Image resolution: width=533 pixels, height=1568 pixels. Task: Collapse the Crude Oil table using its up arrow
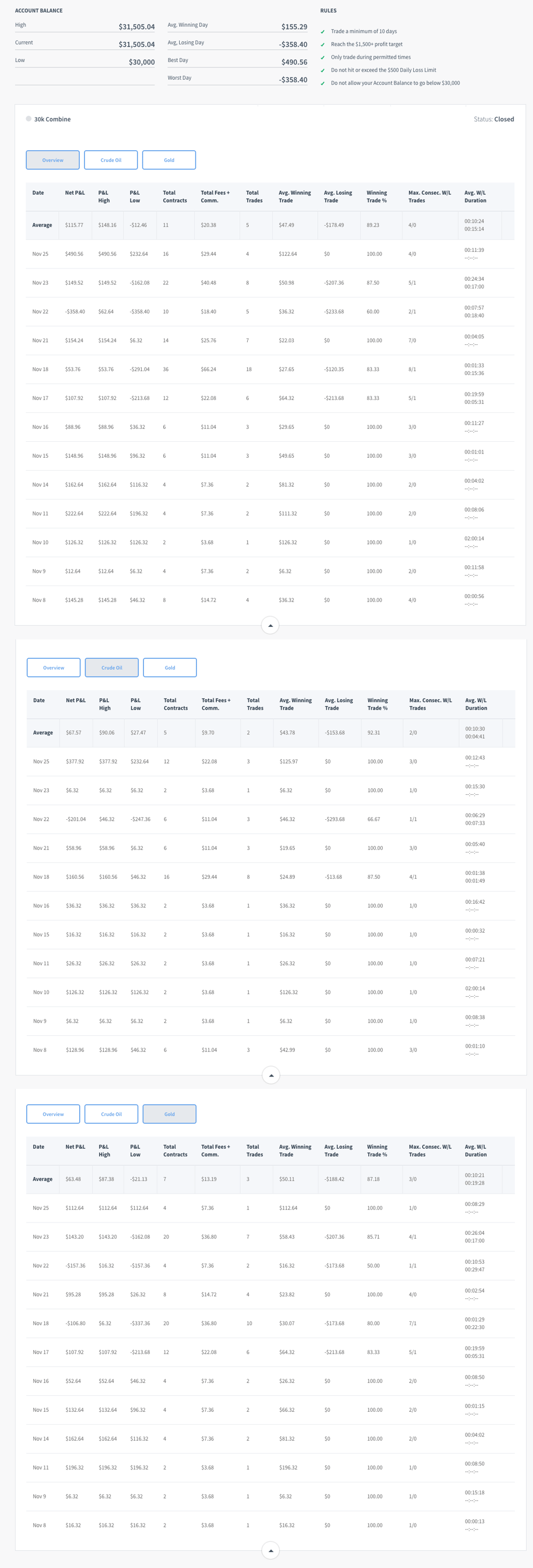[x=270, y=1075]
